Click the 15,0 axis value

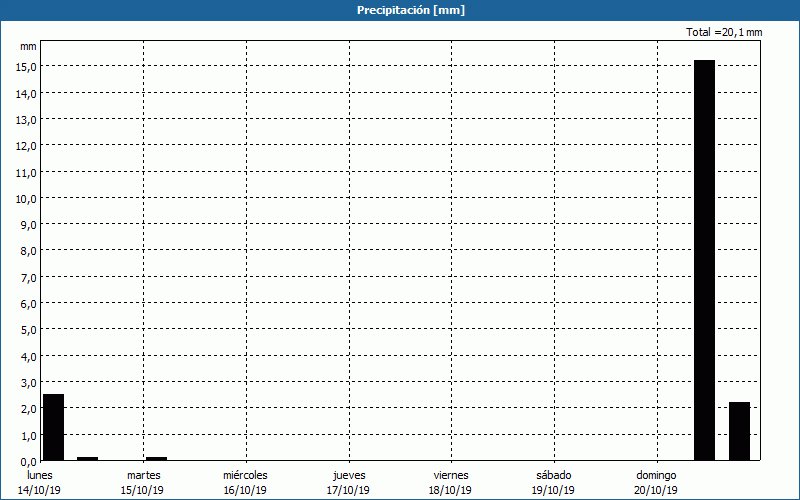(x=26, y=67)
